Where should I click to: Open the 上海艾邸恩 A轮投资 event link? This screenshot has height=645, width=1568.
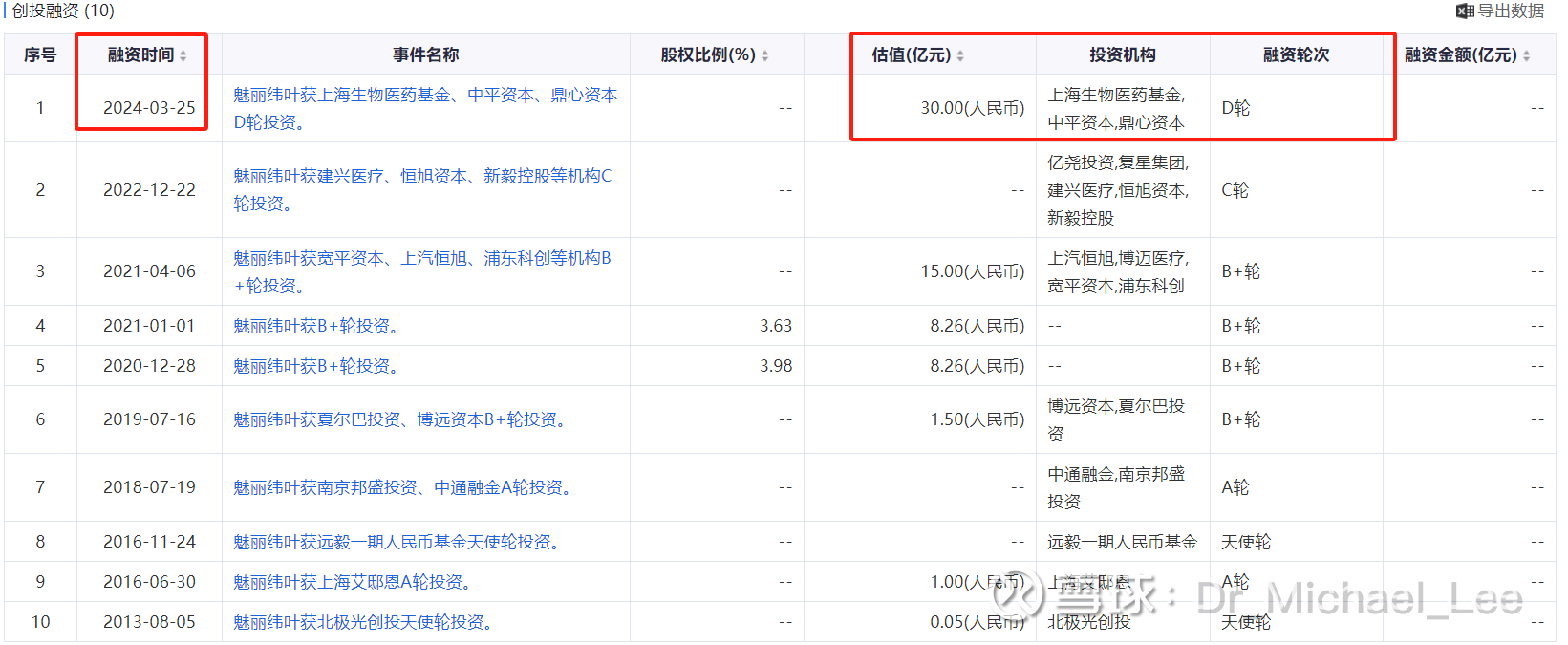tap(354, 582)
